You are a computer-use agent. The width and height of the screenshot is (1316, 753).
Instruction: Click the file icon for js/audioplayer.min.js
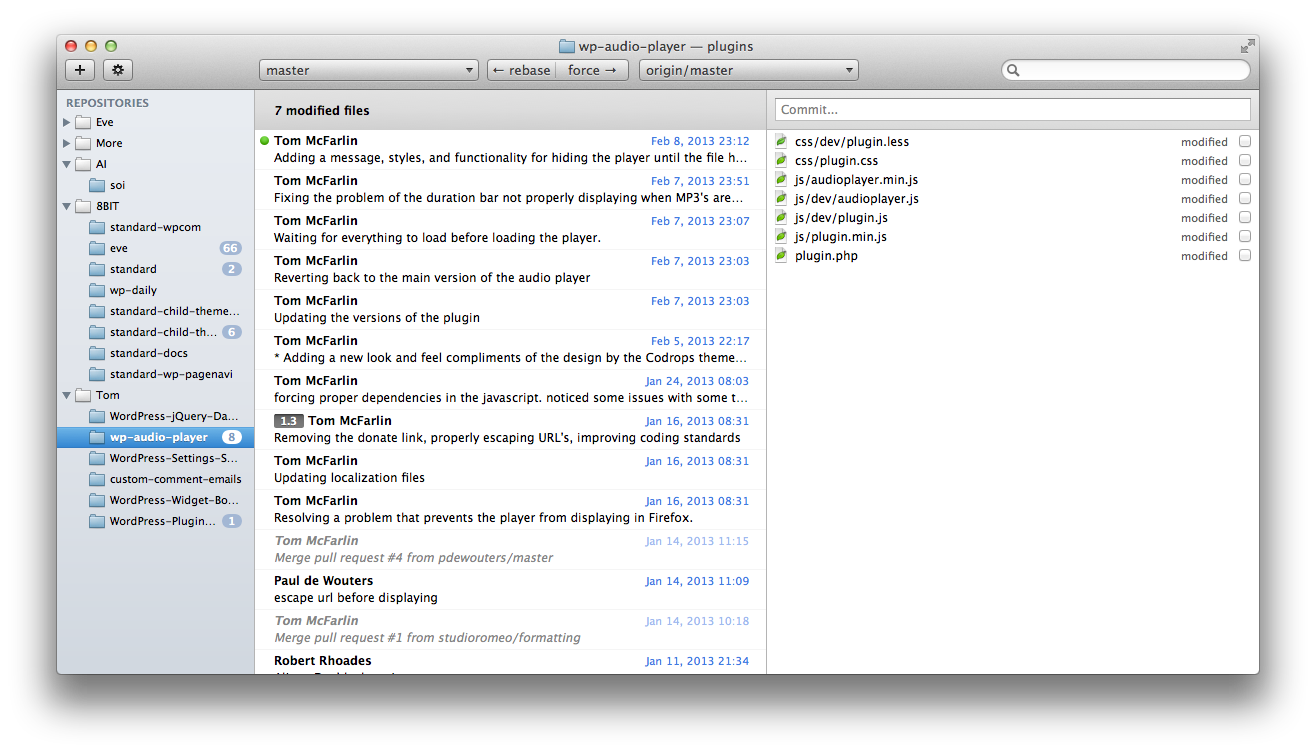[x=782, y=180]
